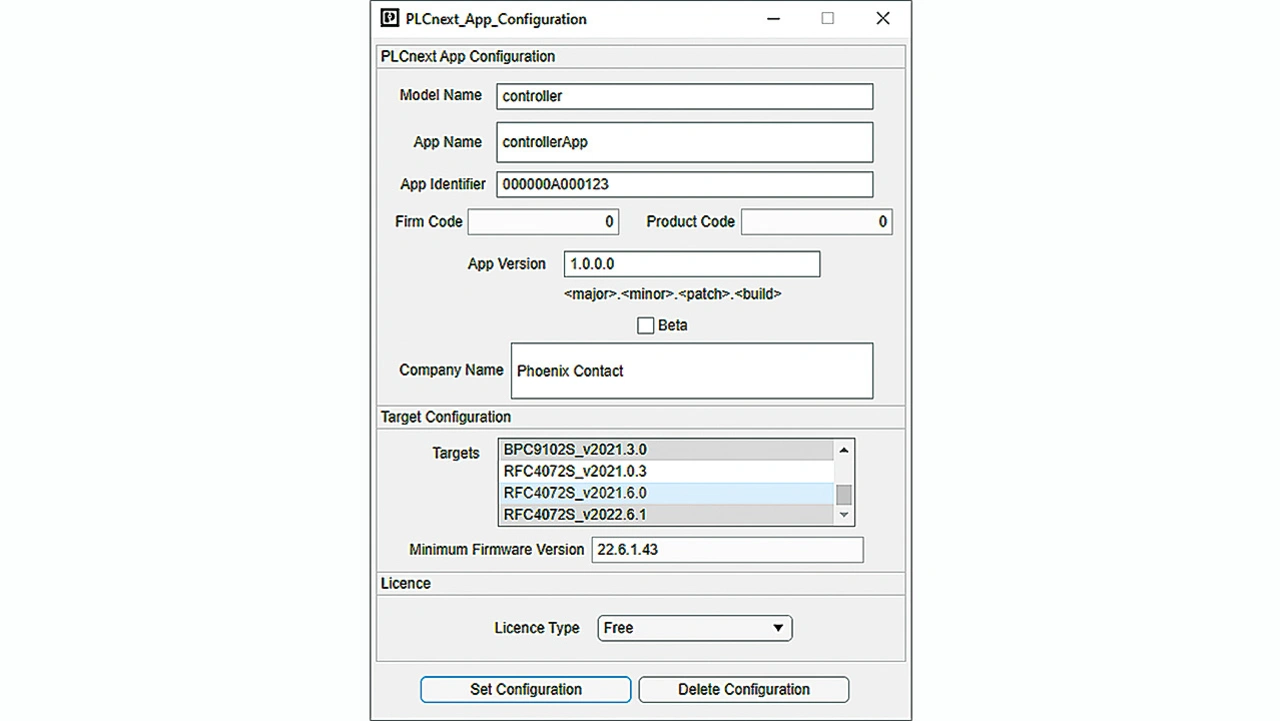The height and width of the screenshot is (721, 1280).
Task: Select the Product Code number field
Action: point(816,222)
